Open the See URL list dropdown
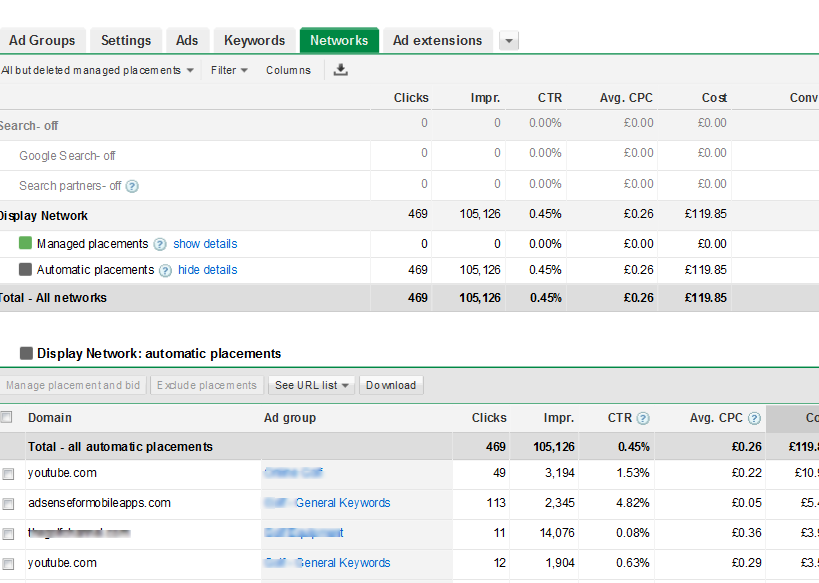Screen dimensions: 819x583 pyautogui.click(x=313, y=385)
